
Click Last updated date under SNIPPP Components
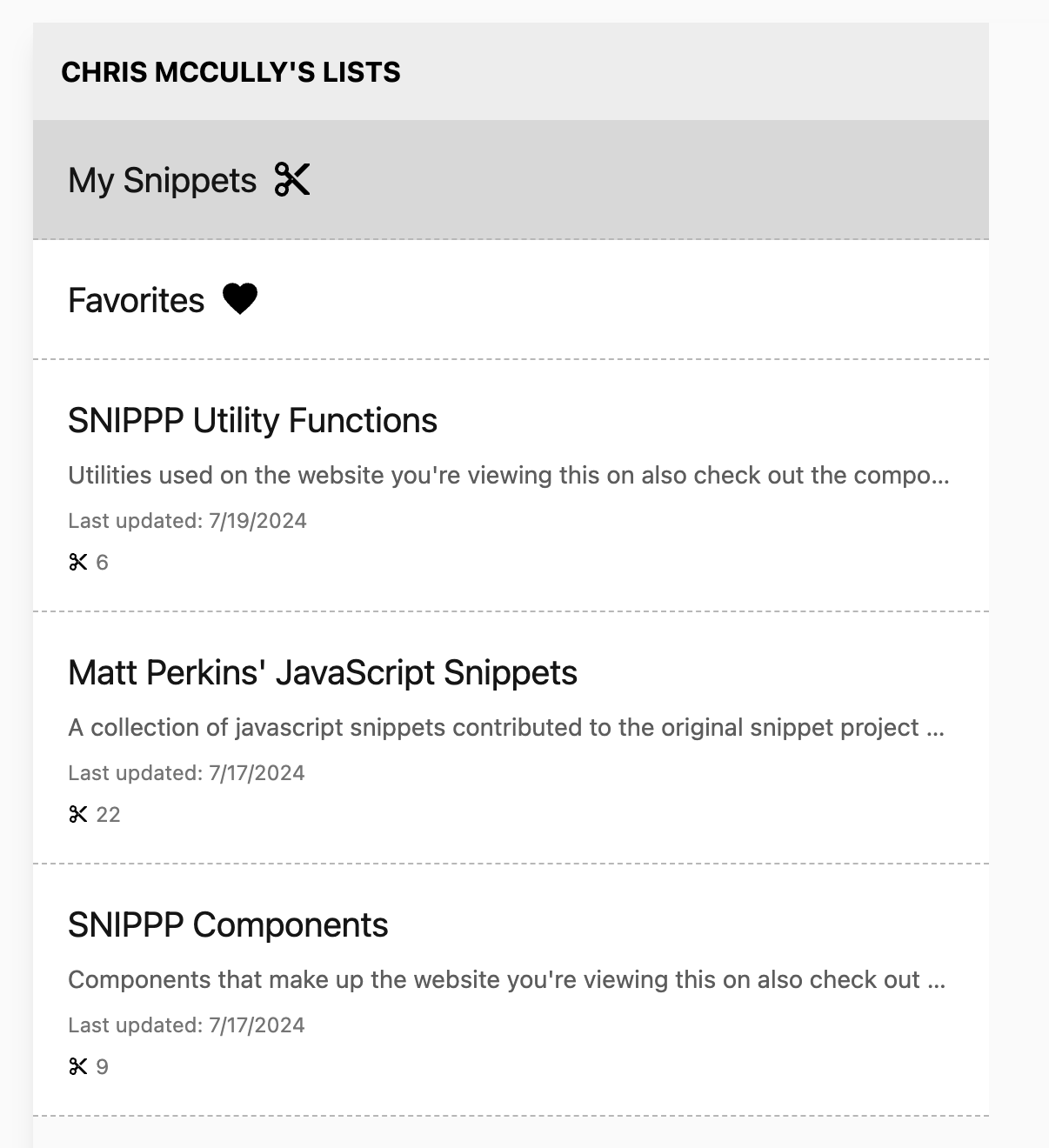186,1025
